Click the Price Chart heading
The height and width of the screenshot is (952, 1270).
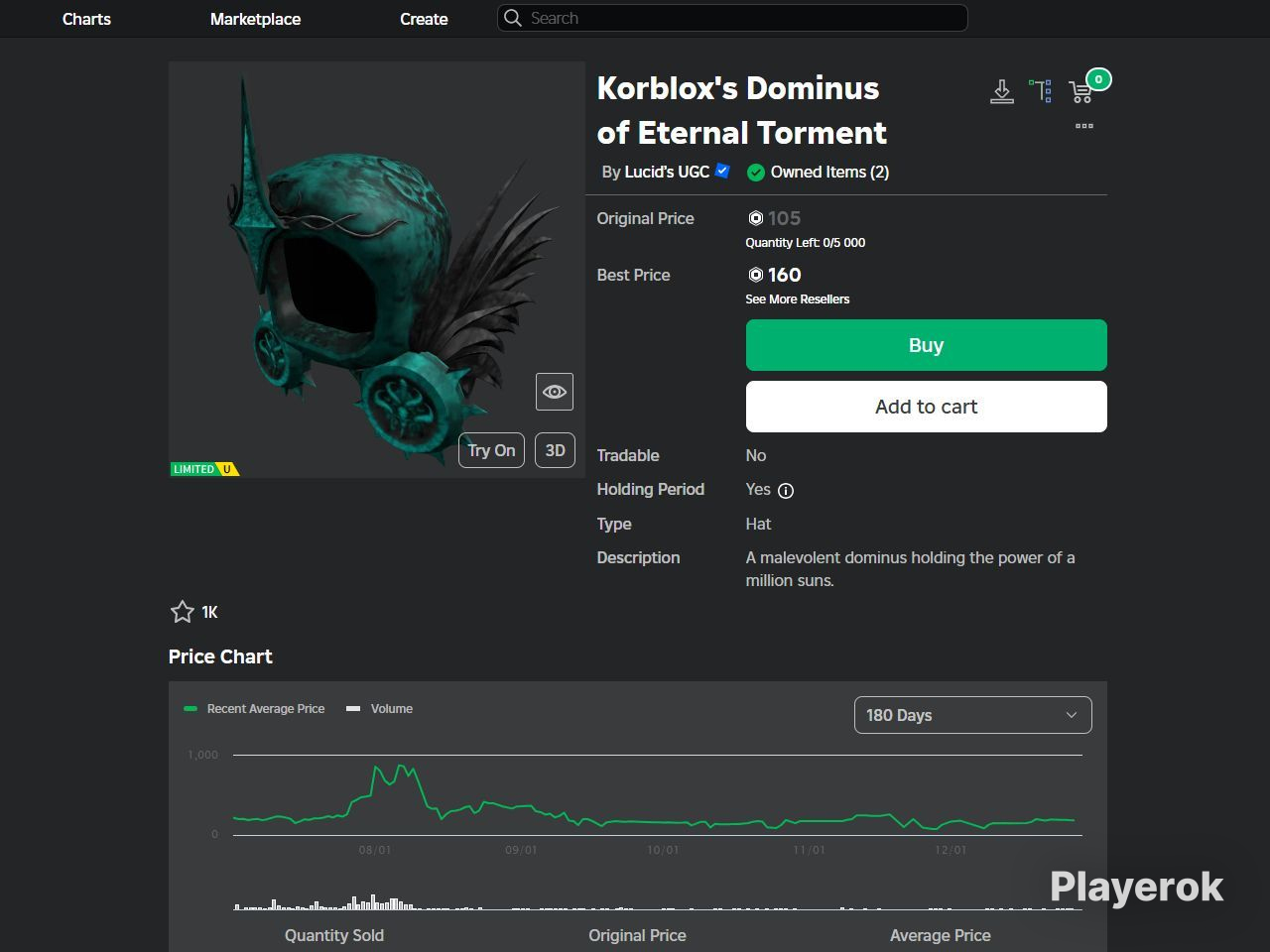[x=220, y=656]
